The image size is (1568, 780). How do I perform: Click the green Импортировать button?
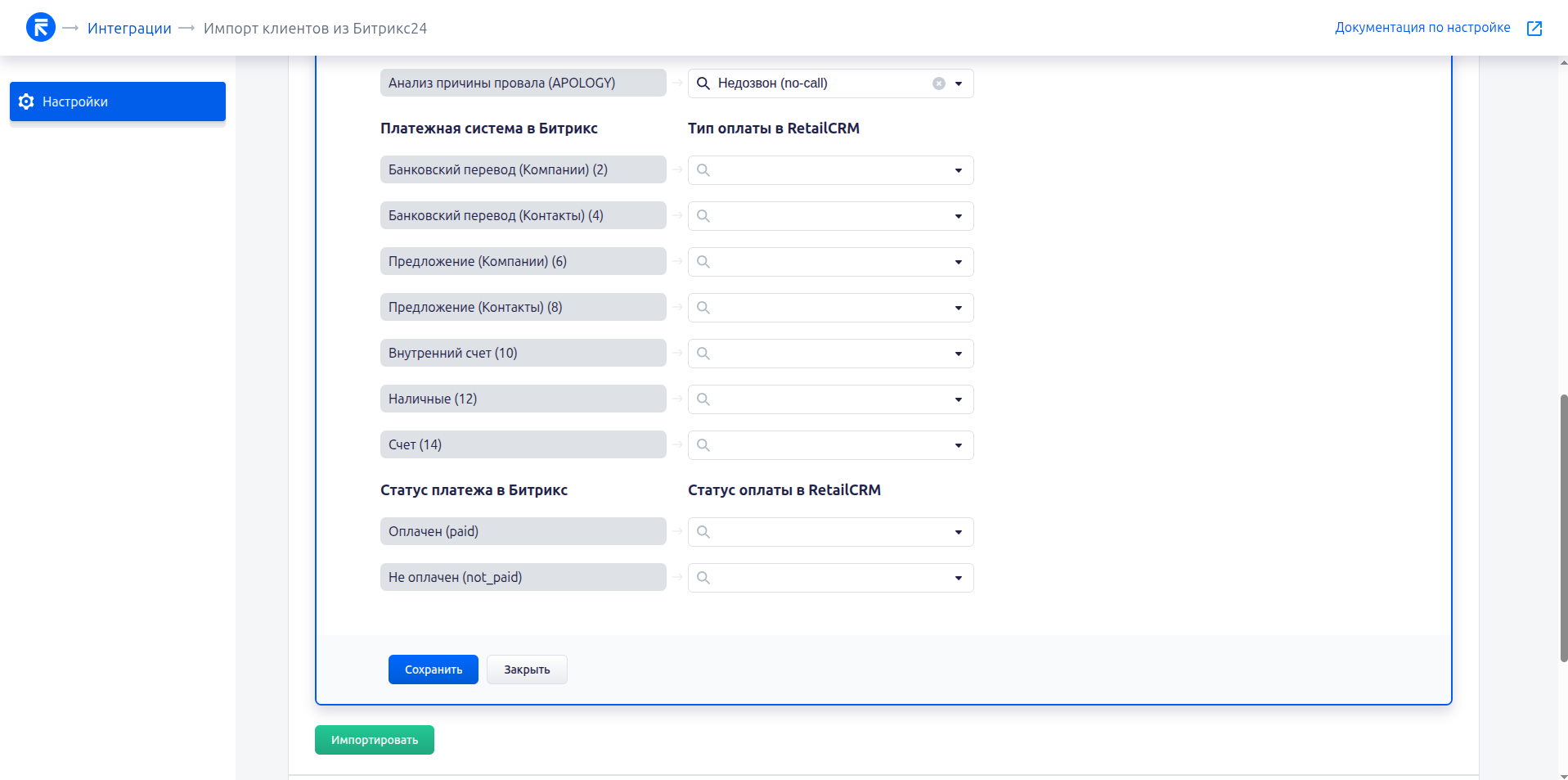tap(375, 740)
